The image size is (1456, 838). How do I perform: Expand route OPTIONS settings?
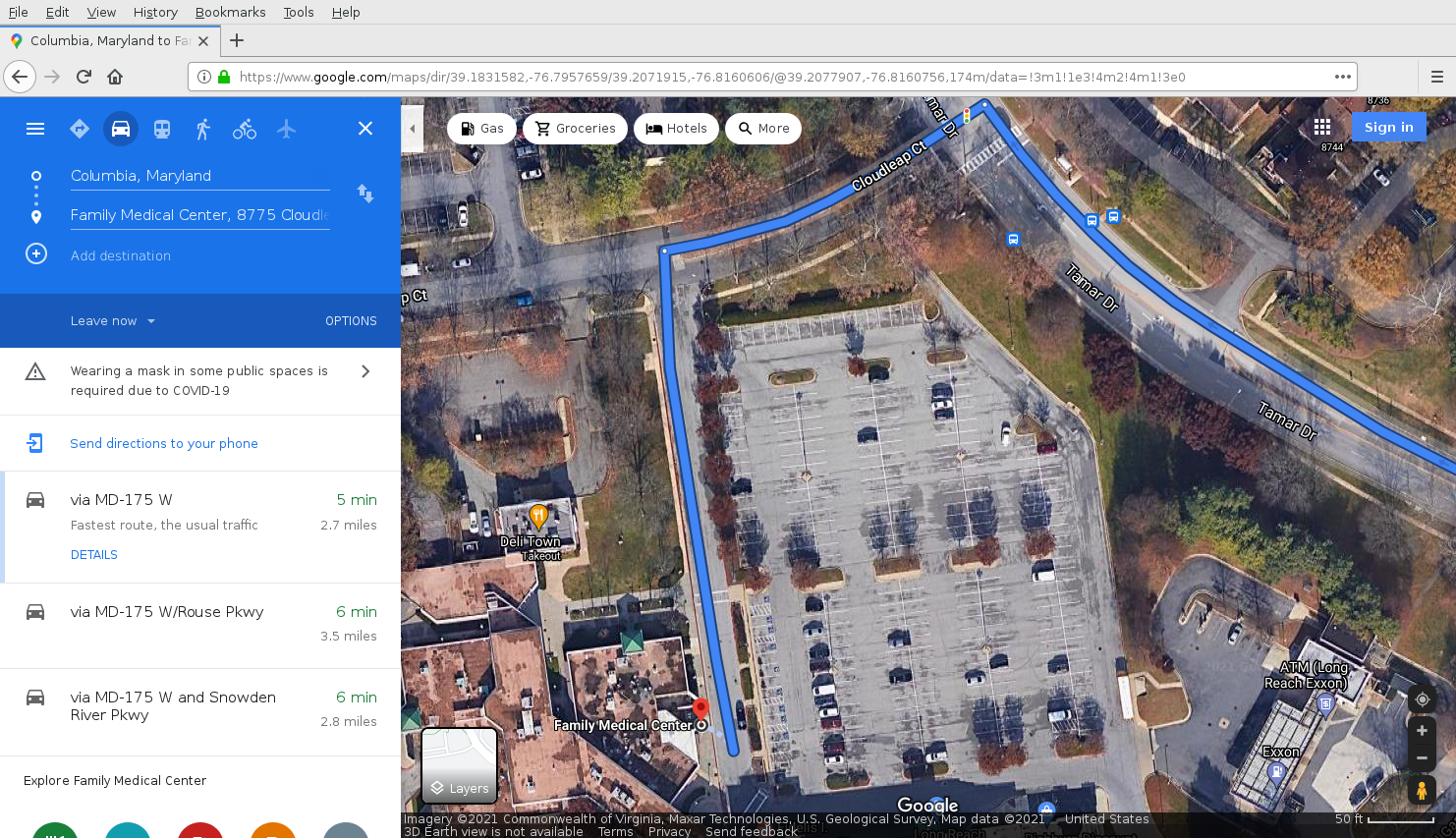point(351,321)
